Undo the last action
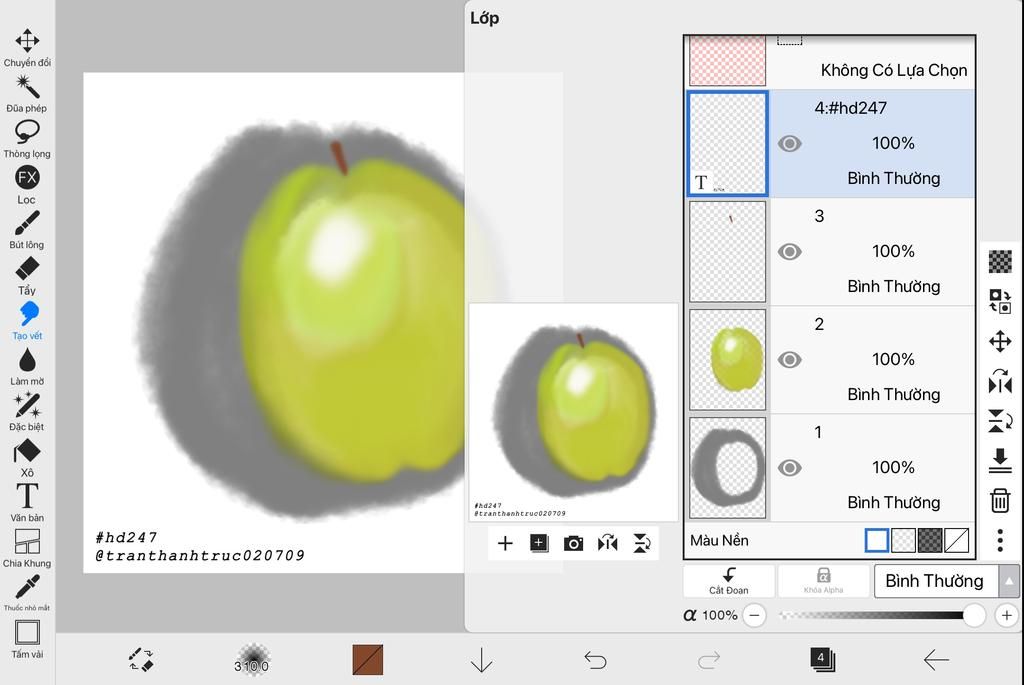 [595, 660]
